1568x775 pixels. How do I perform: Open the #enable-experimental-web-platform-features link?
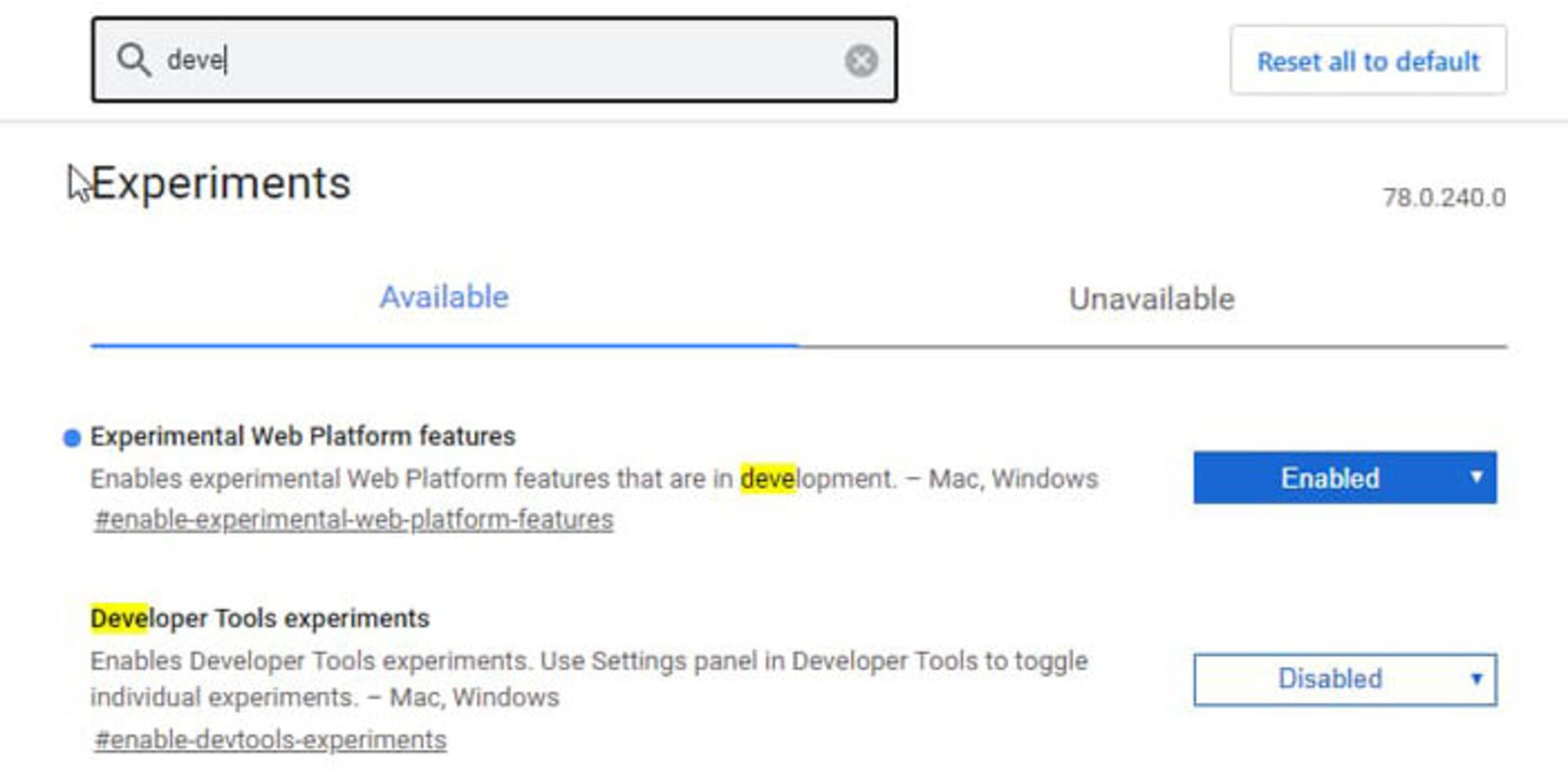(354, 519)
